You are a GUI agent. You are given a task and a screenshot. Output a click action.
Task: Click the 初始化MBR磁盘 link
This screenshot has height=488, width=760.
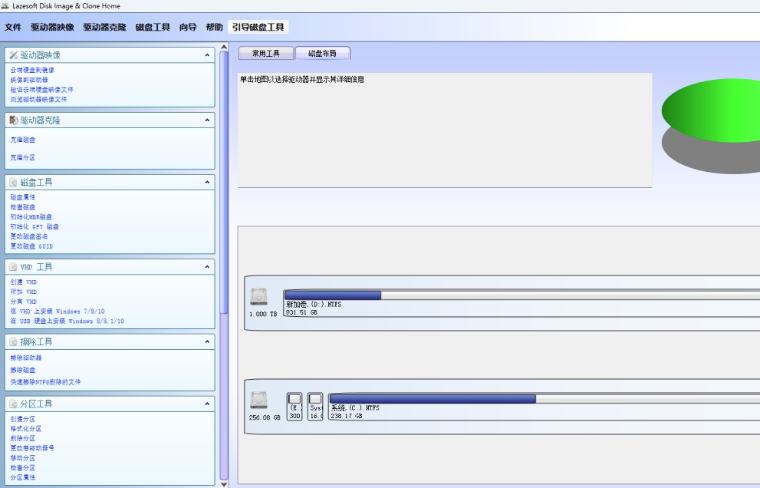(x=31, y=217)
